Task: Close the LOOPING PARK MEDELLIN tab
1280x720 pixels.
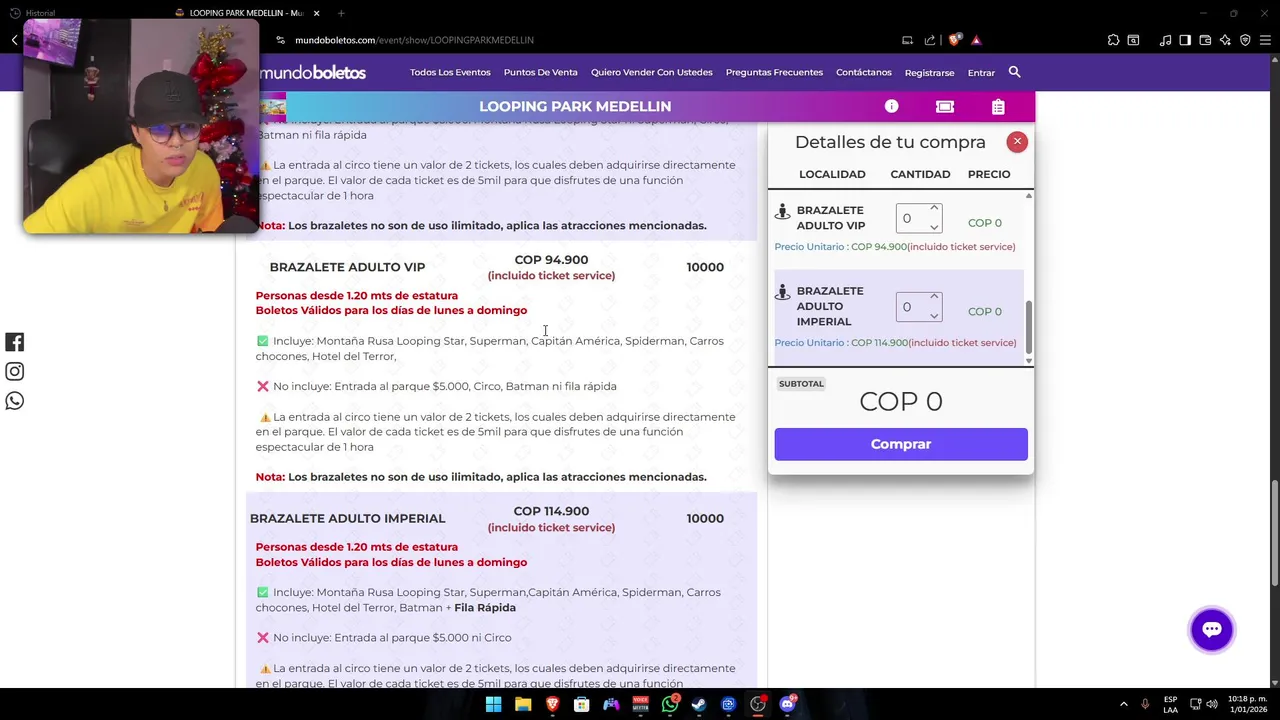Action: (x=317, y=13)
